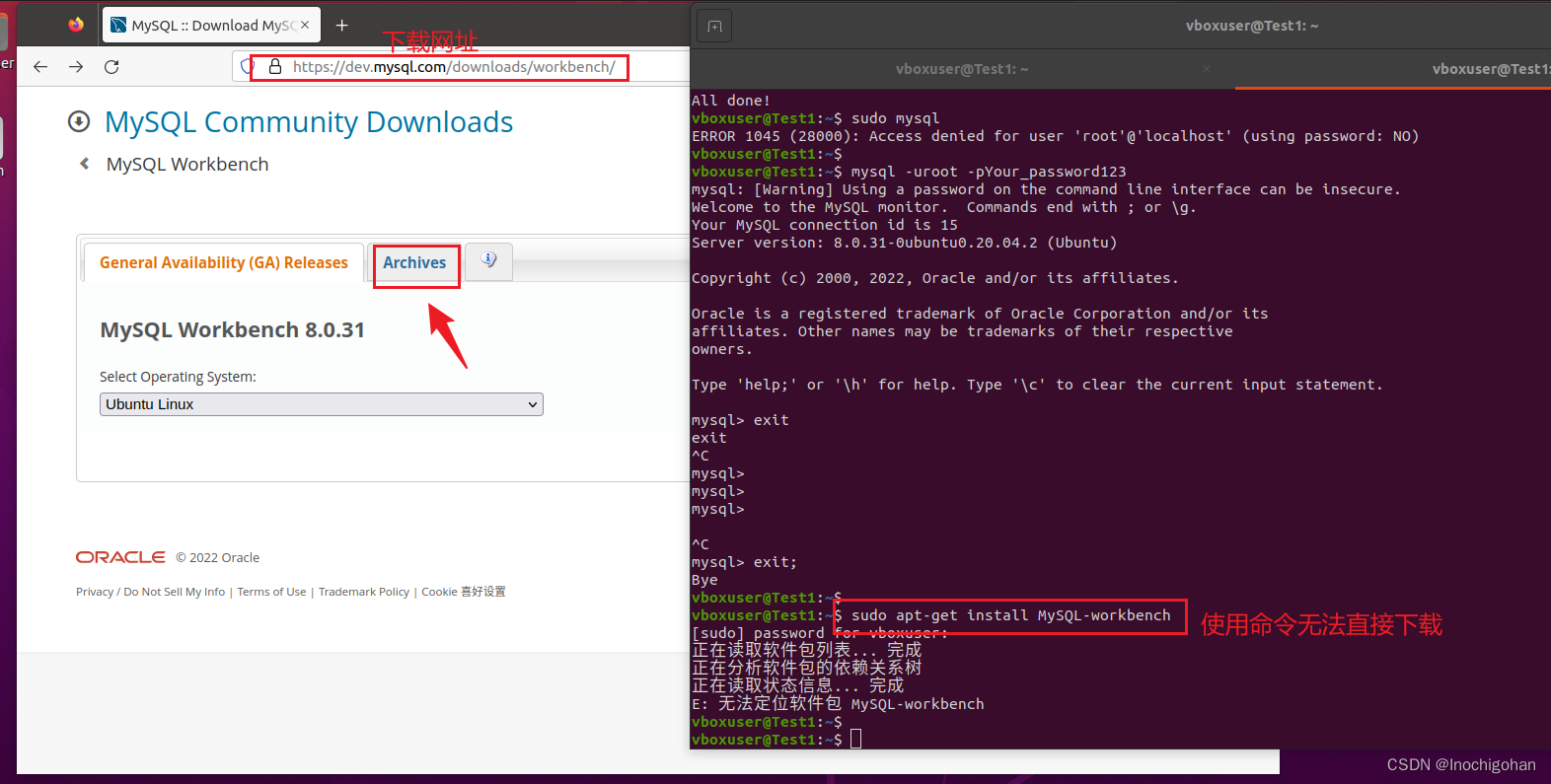Open the MySQL Community Downloads heading link
Screen dimensions: 1551x784
309,122
